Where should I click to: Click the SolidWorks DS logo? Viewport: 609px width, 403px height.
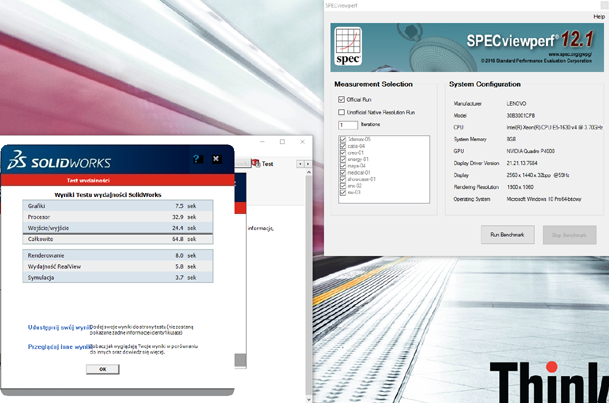(17, 160)
